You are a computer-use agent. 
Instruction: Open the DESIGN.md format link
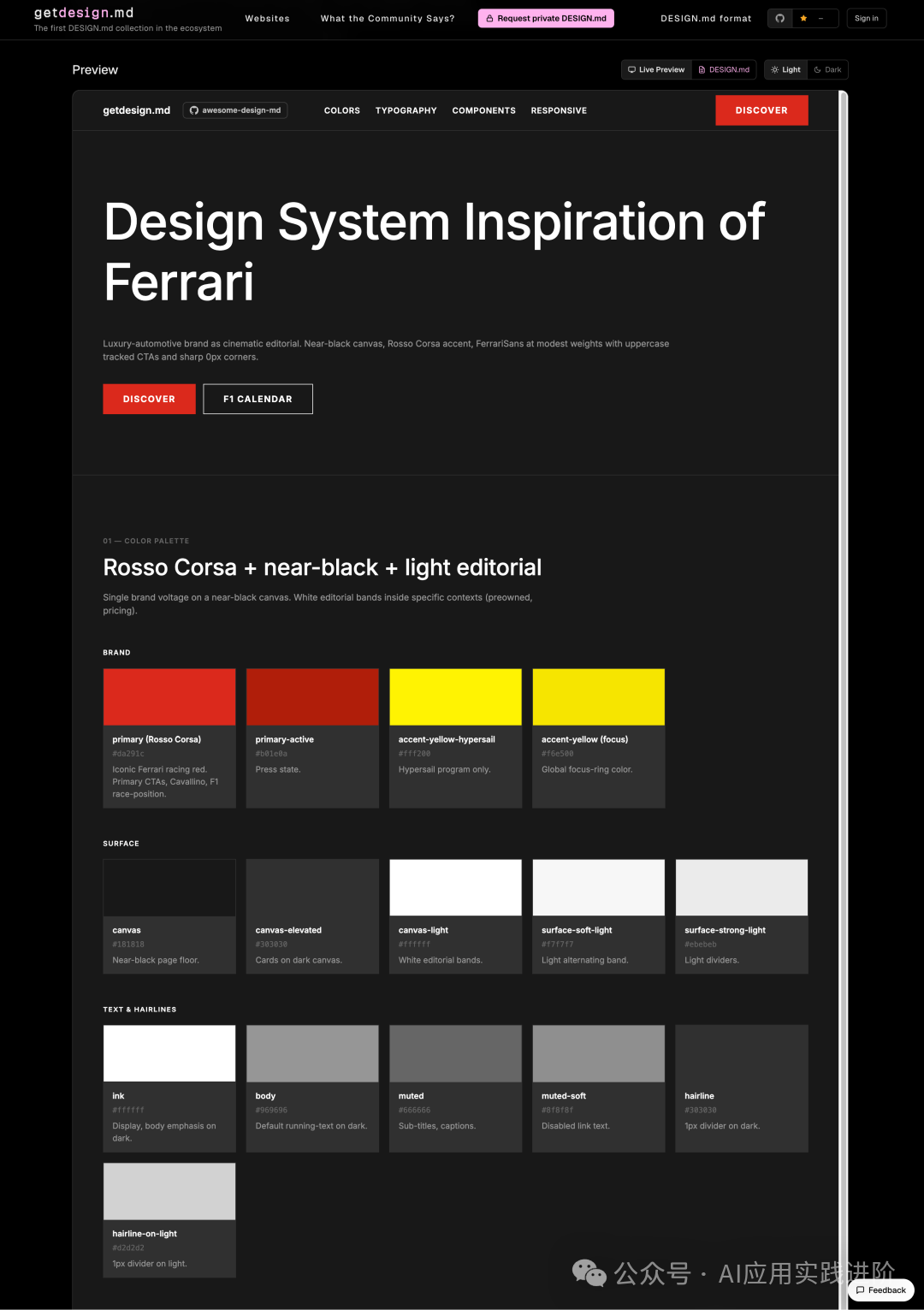[706, 18]
